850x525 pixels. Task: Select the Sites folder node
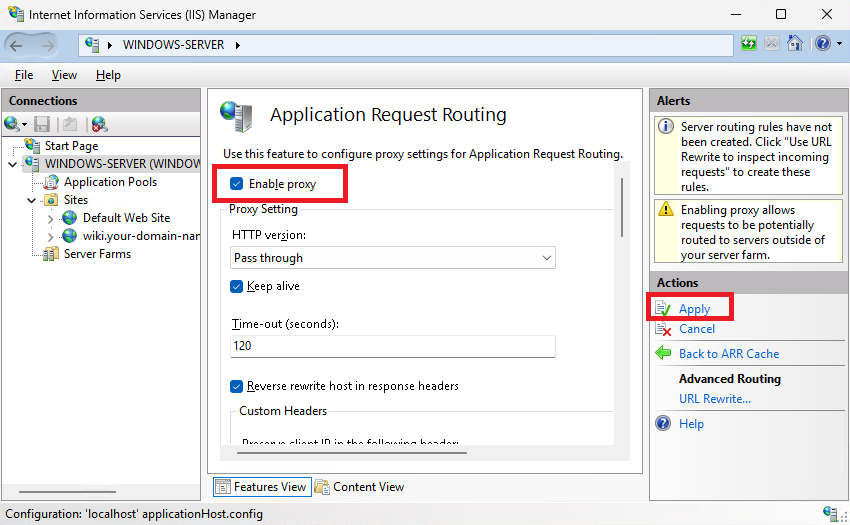[76, 200]
